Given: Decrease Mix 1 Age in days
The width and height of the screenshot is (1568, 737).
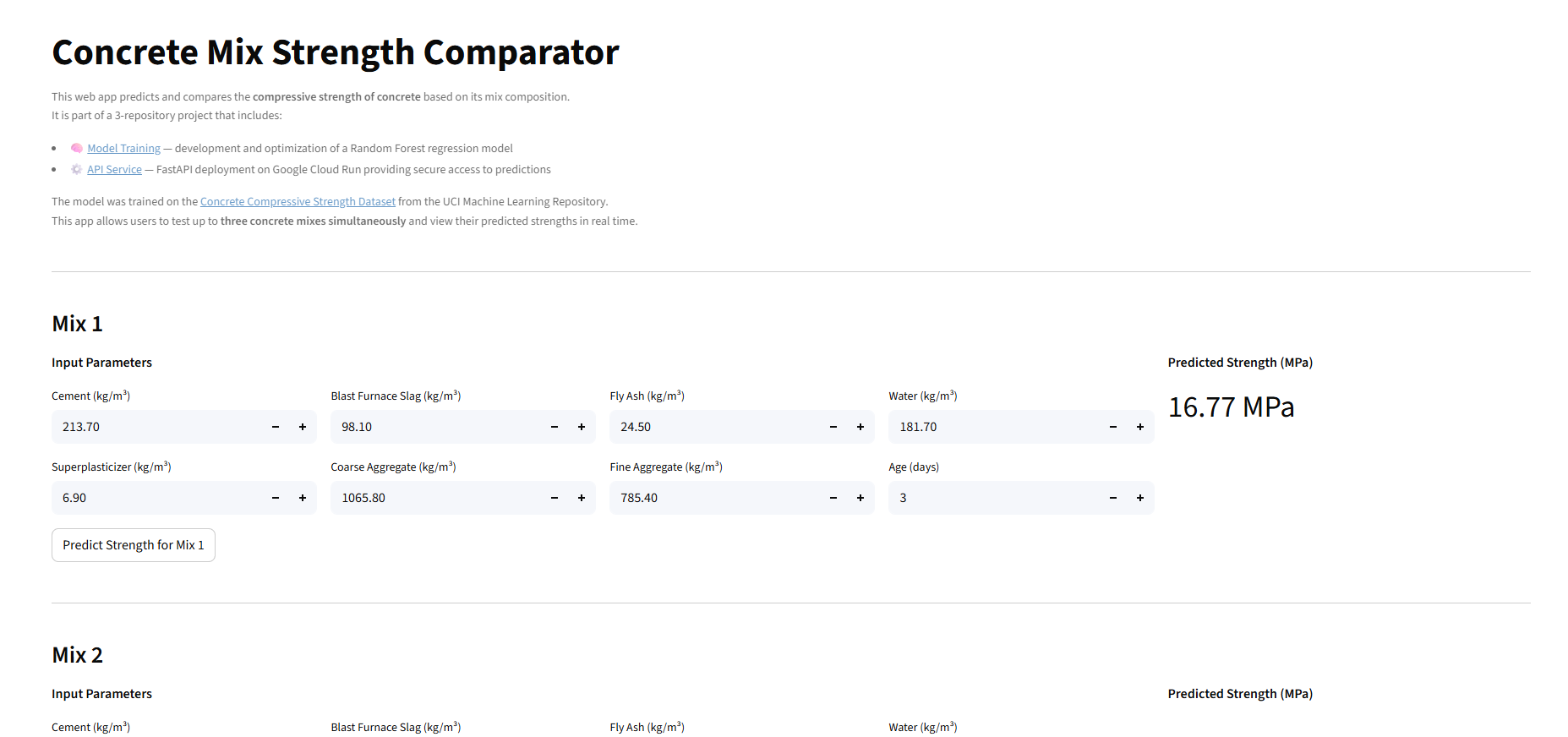Looking at the screenshot, I should click(1113, 498).
